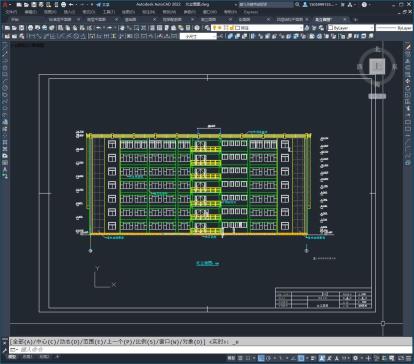Click Save icon in Standard toolbar
The height and width of the screenshot is (364, 414).
(x=22, y=28)
